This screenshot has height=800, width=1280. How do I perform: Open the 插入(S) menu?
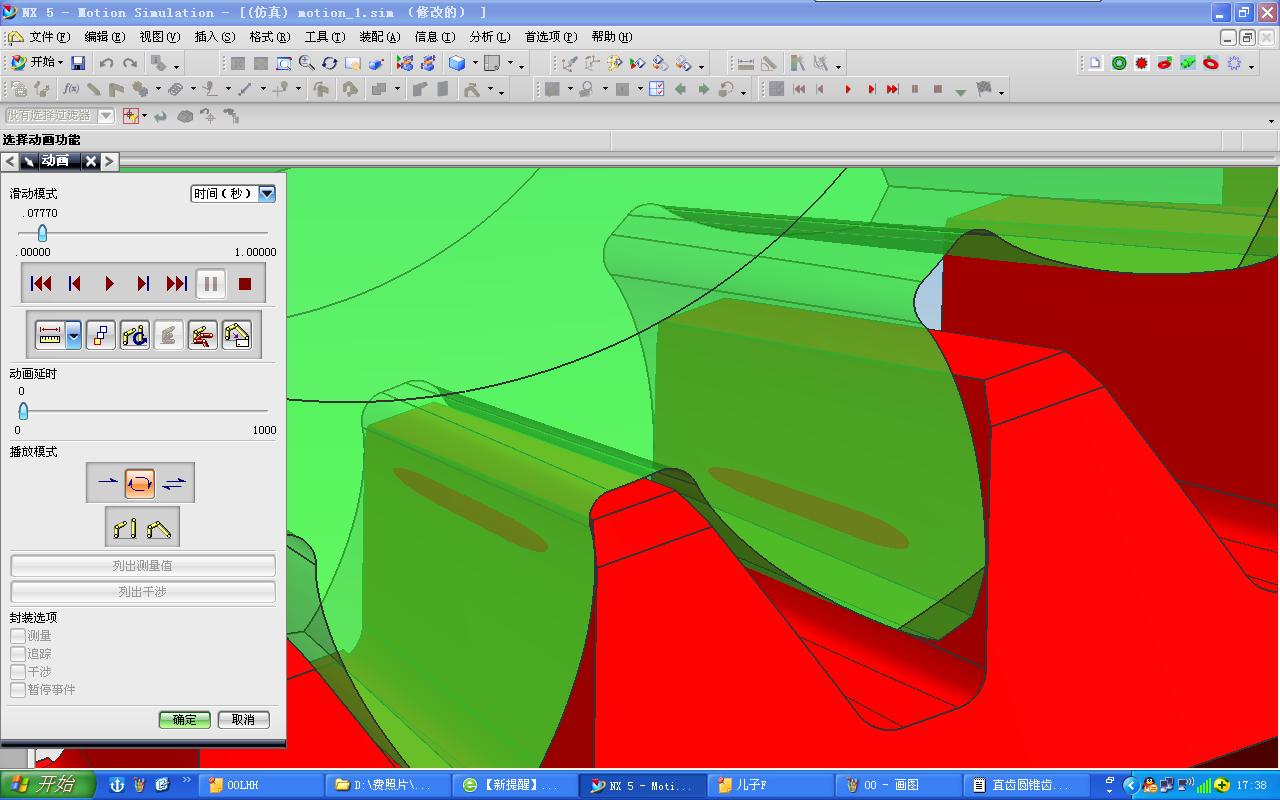(215, 37)
